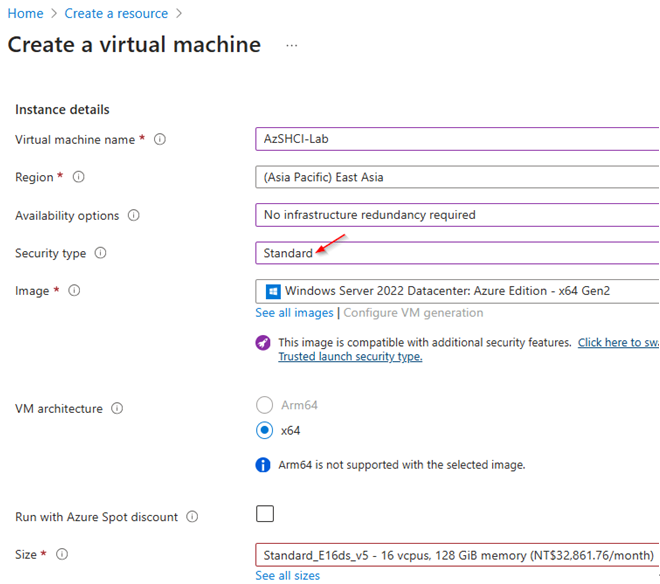660x584 pixels.
Task: Click the purple rocket security features icon
Action: 263,343
